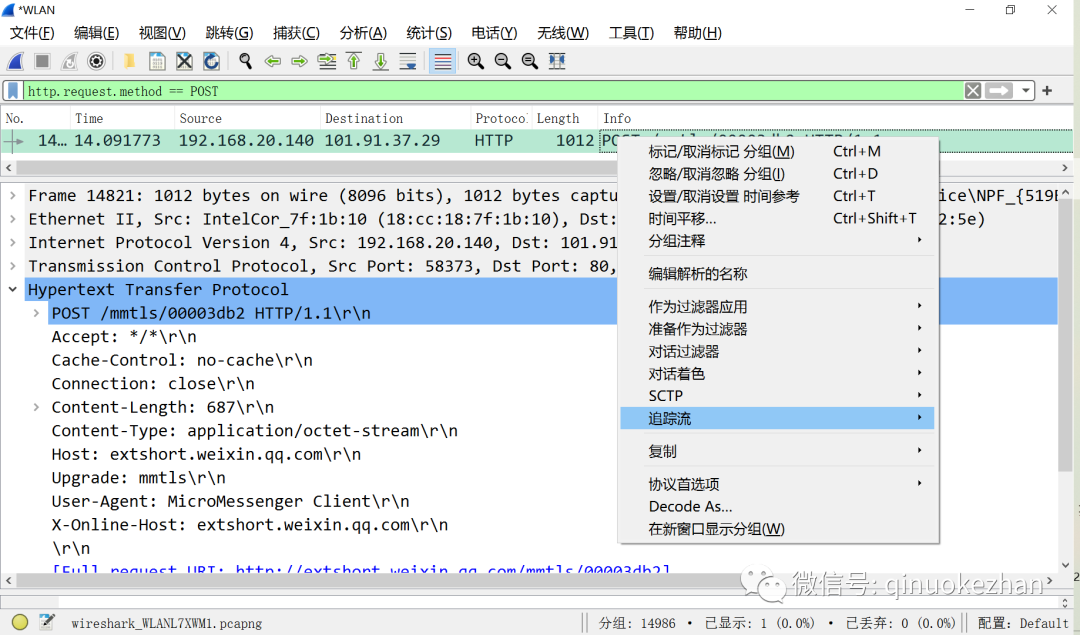
Task: Select the Find packet icon
Action: [245, 61]
